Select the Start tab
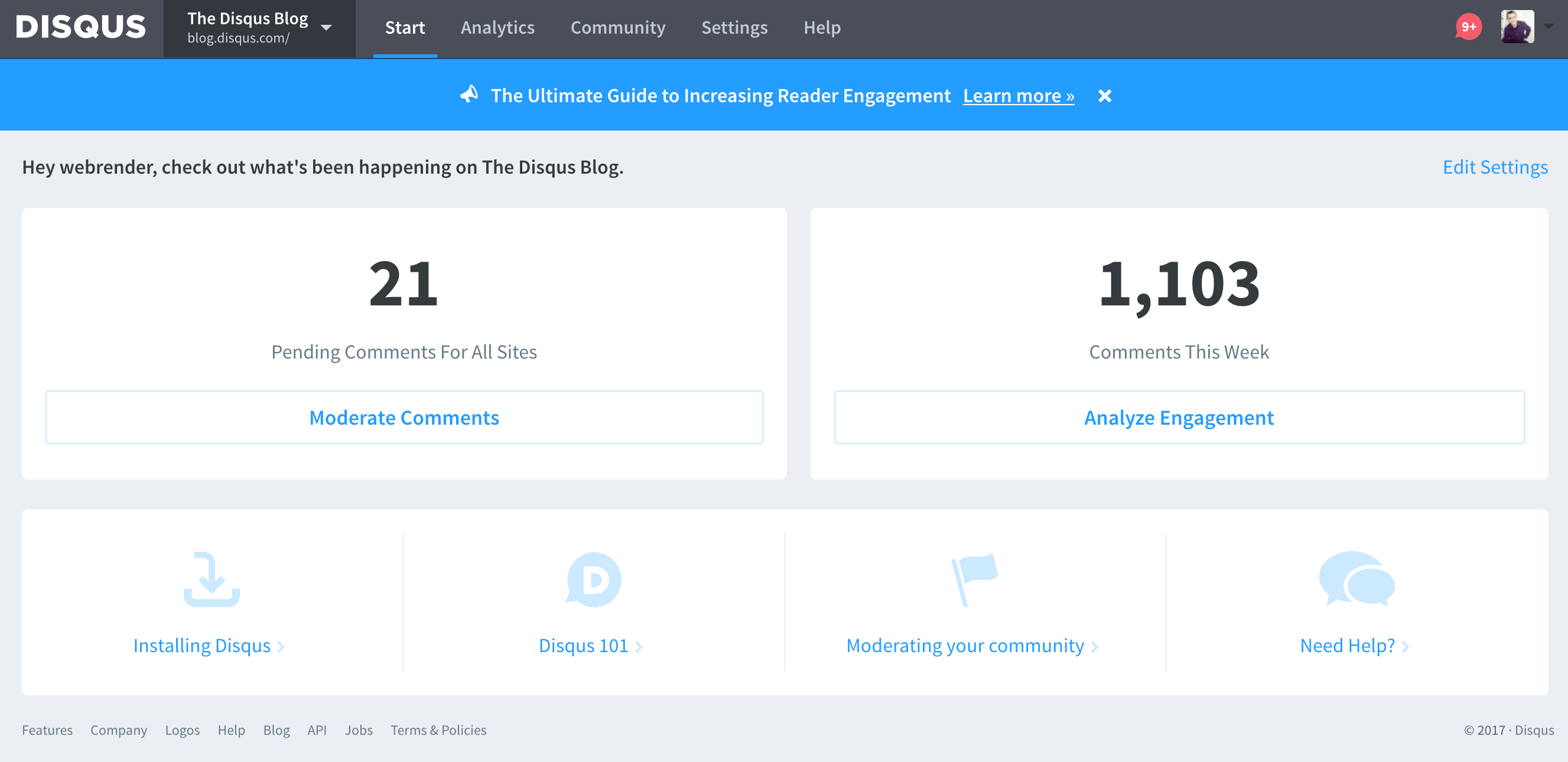1568x762 pixels. pyautogui.click(x=405, y=27)
